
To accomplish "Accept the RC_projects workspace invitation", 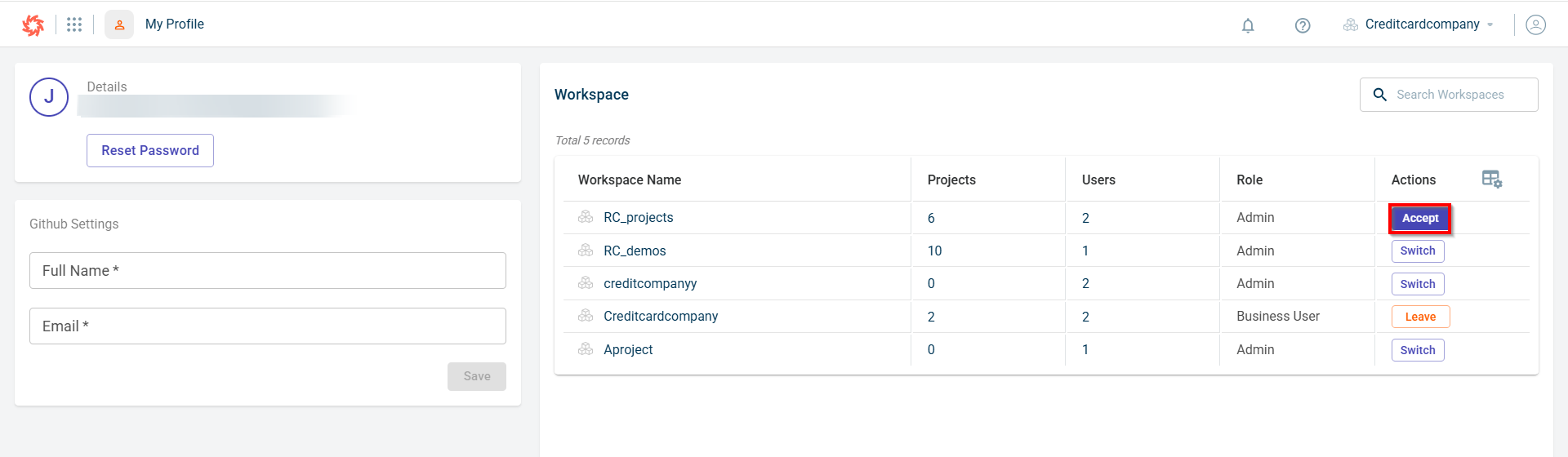I will (1420, 218).
